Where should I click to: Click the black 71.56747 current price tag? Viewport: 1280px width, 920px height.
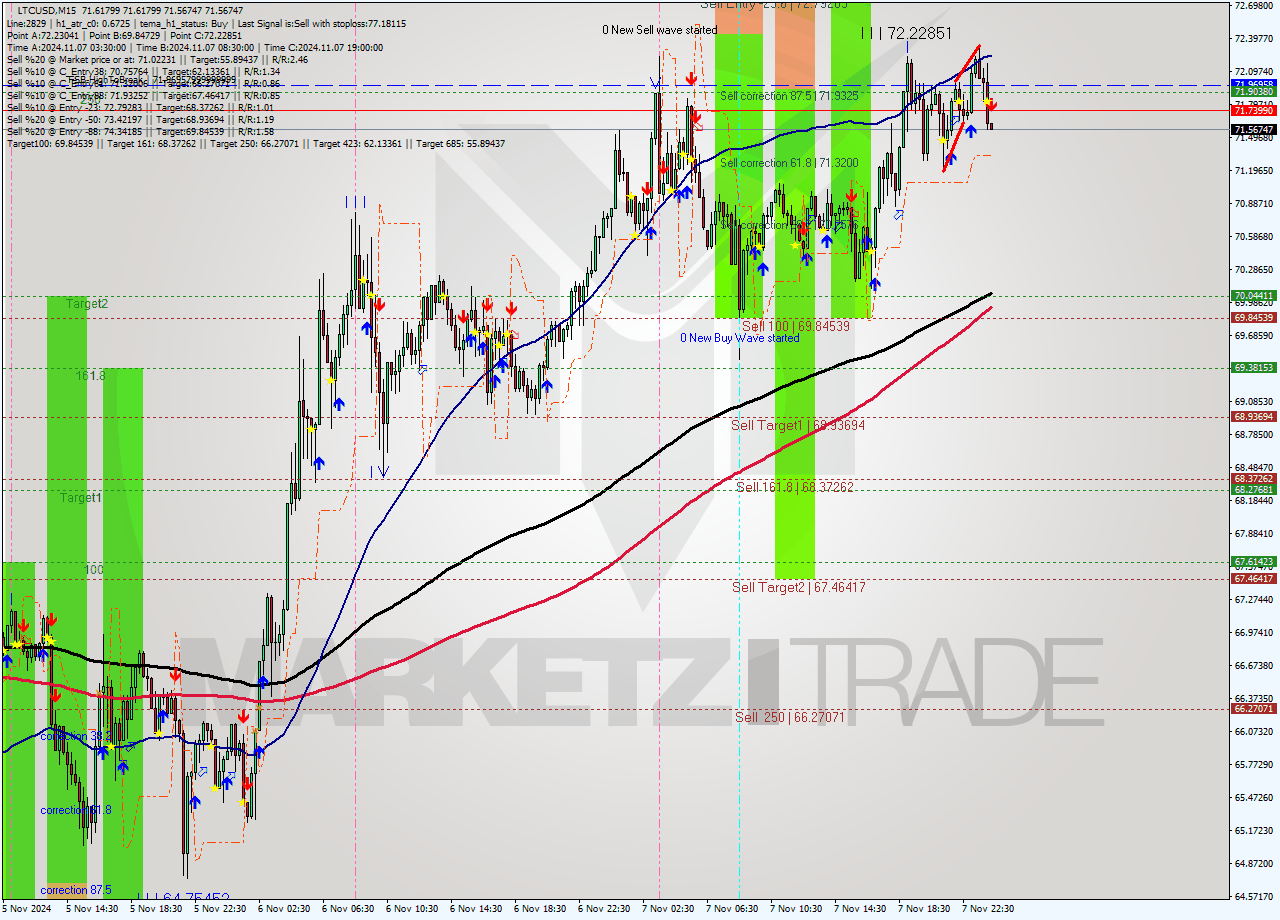[x=1254, y=129]
